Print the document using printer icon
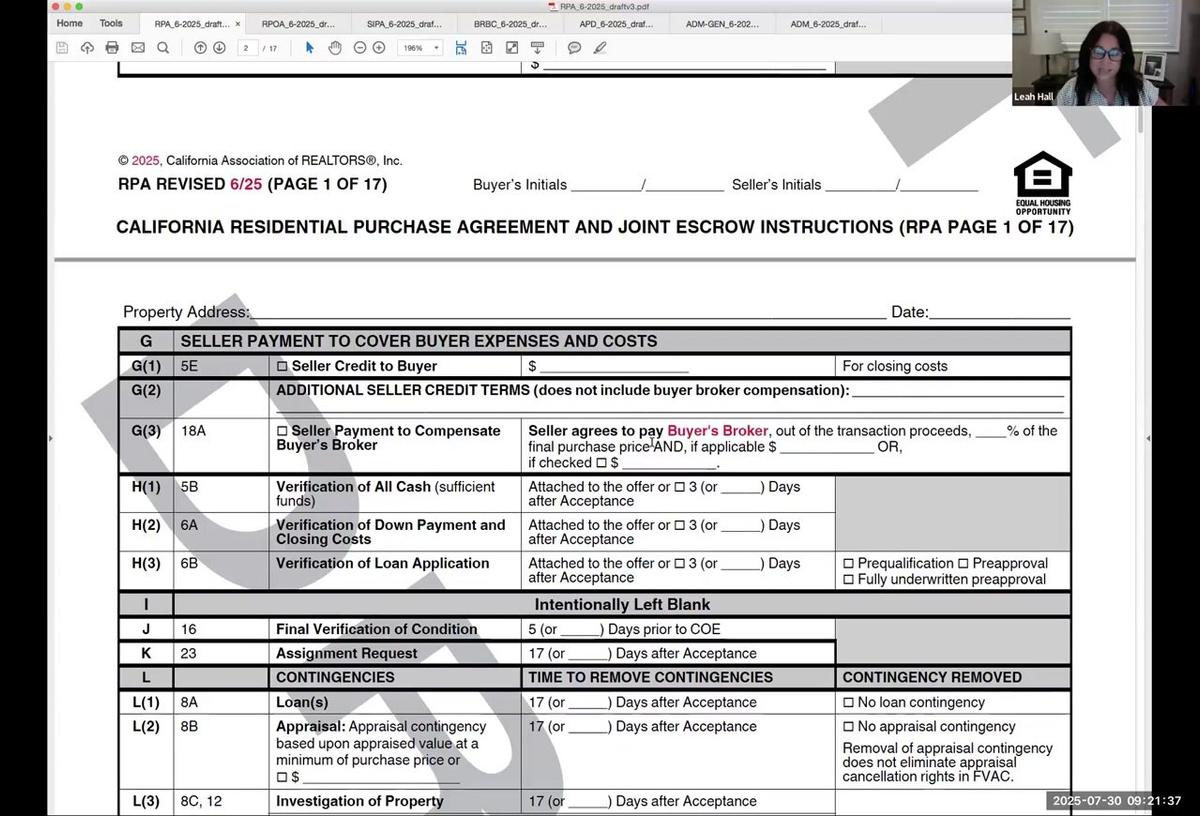Viewport: 1200px width, 816px height. (x=112, y=47)
